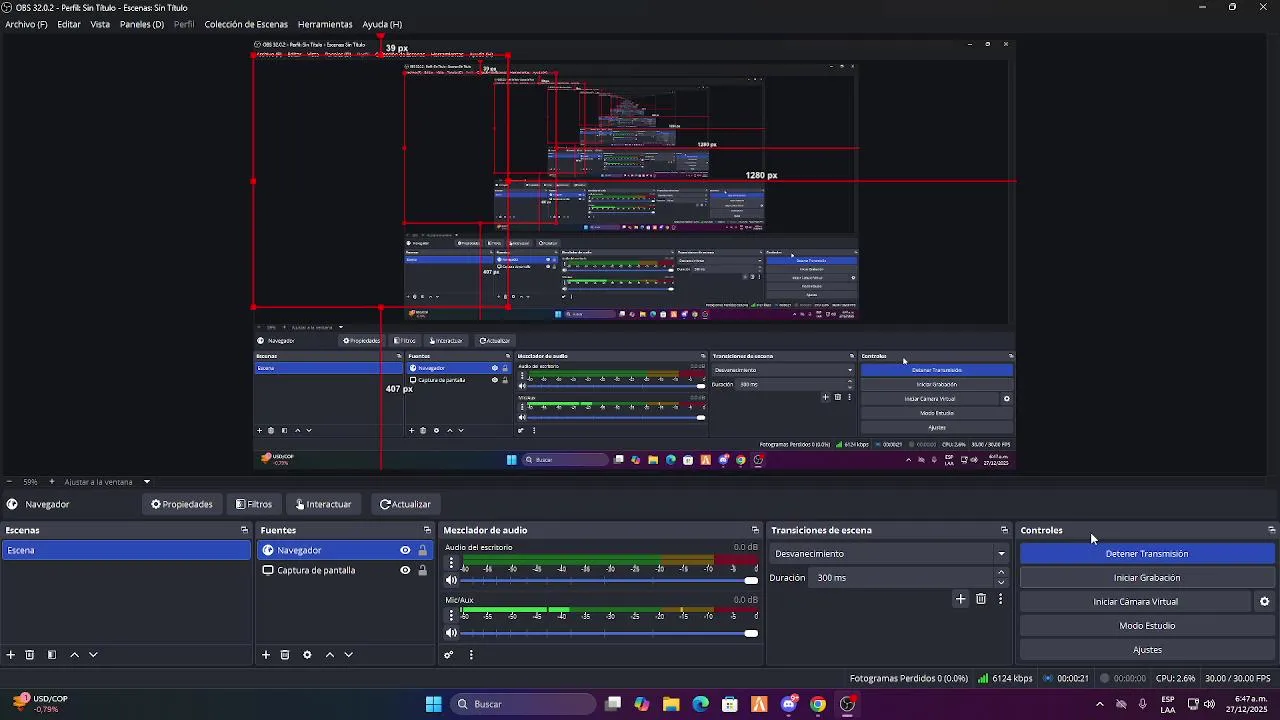Show hidden system tray icons
The width and height of the screenshot is (1280, 720).
click(x=1100, y=704)
